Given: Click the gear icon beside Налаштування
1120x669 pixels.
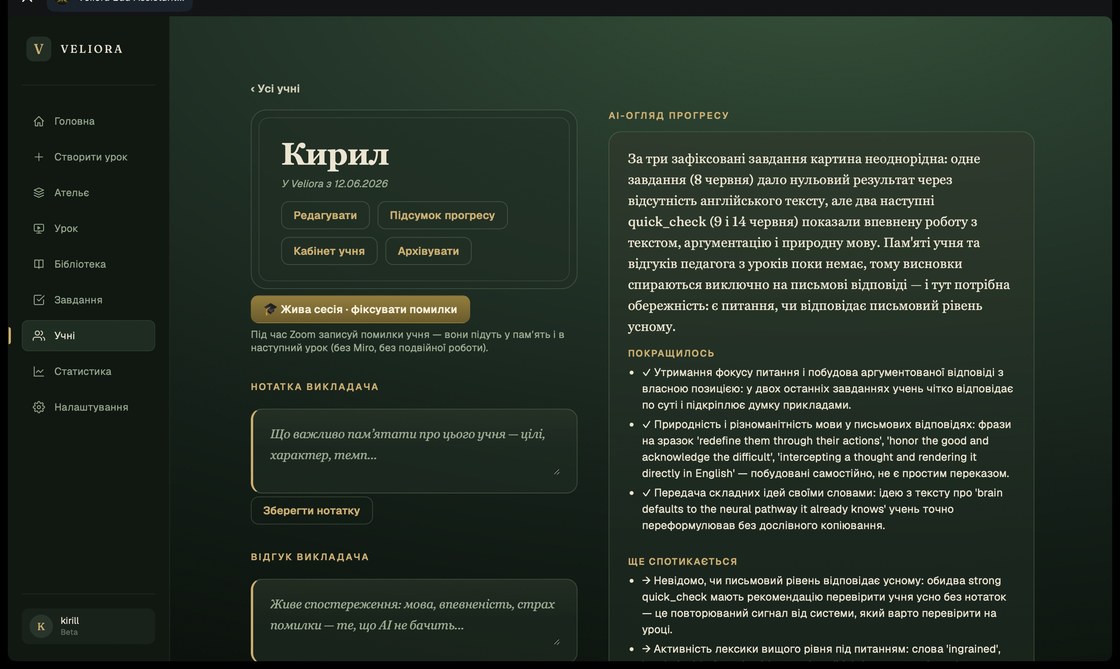Looking at the screenshot, I should 39,407.
